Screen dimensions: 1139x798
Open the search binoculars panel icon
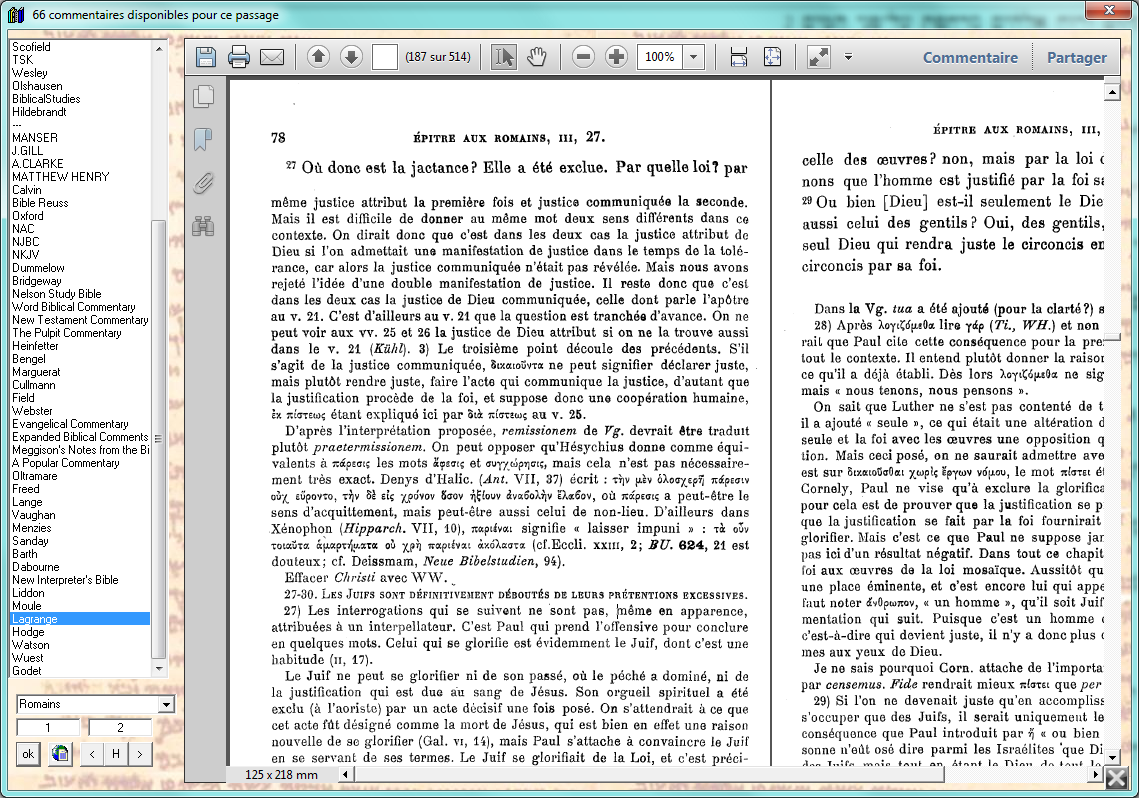[203, 226]
